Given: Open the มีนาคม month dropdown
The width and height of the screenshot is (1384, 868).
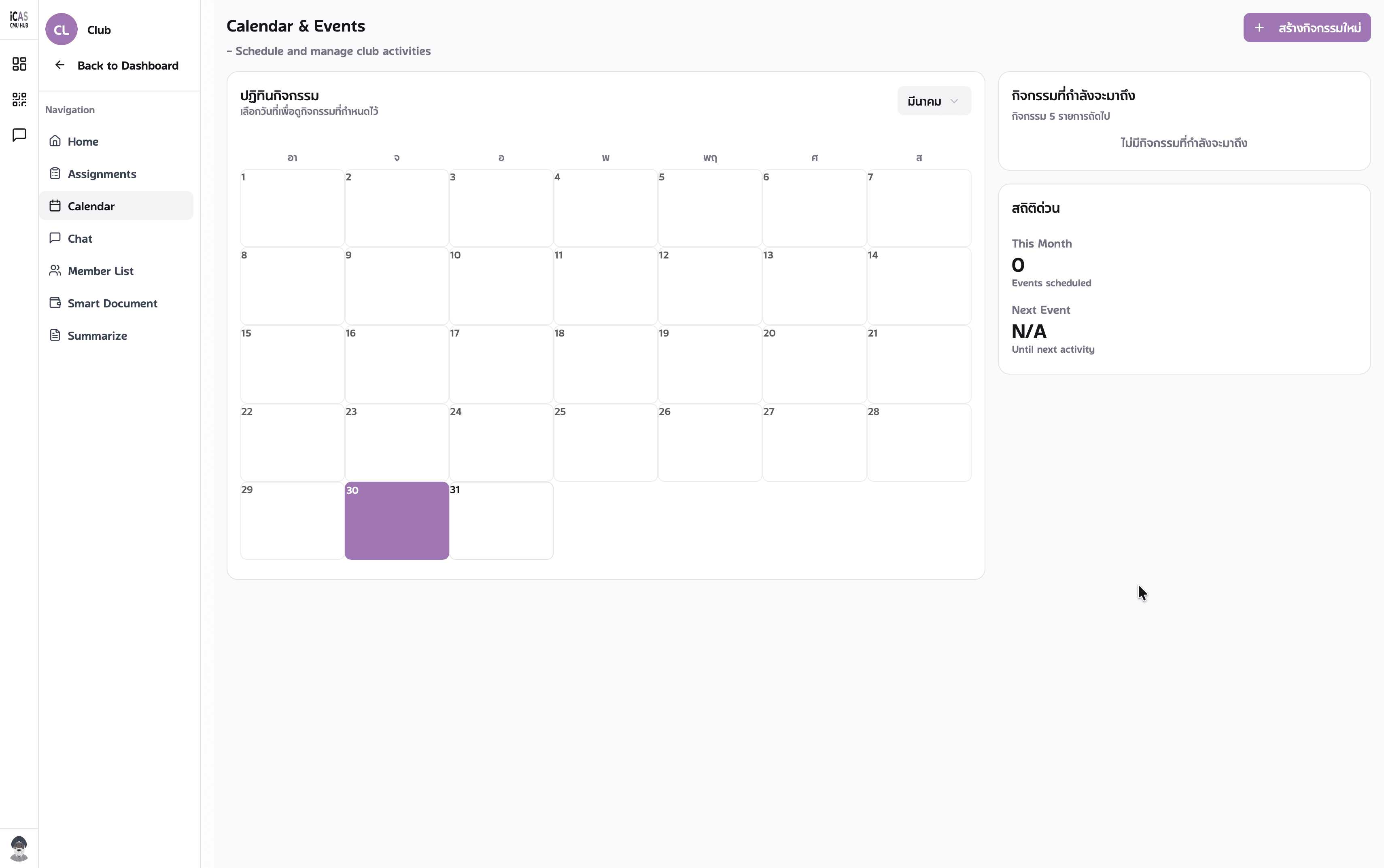Looking at the screenshot, I should click(934, 101).
